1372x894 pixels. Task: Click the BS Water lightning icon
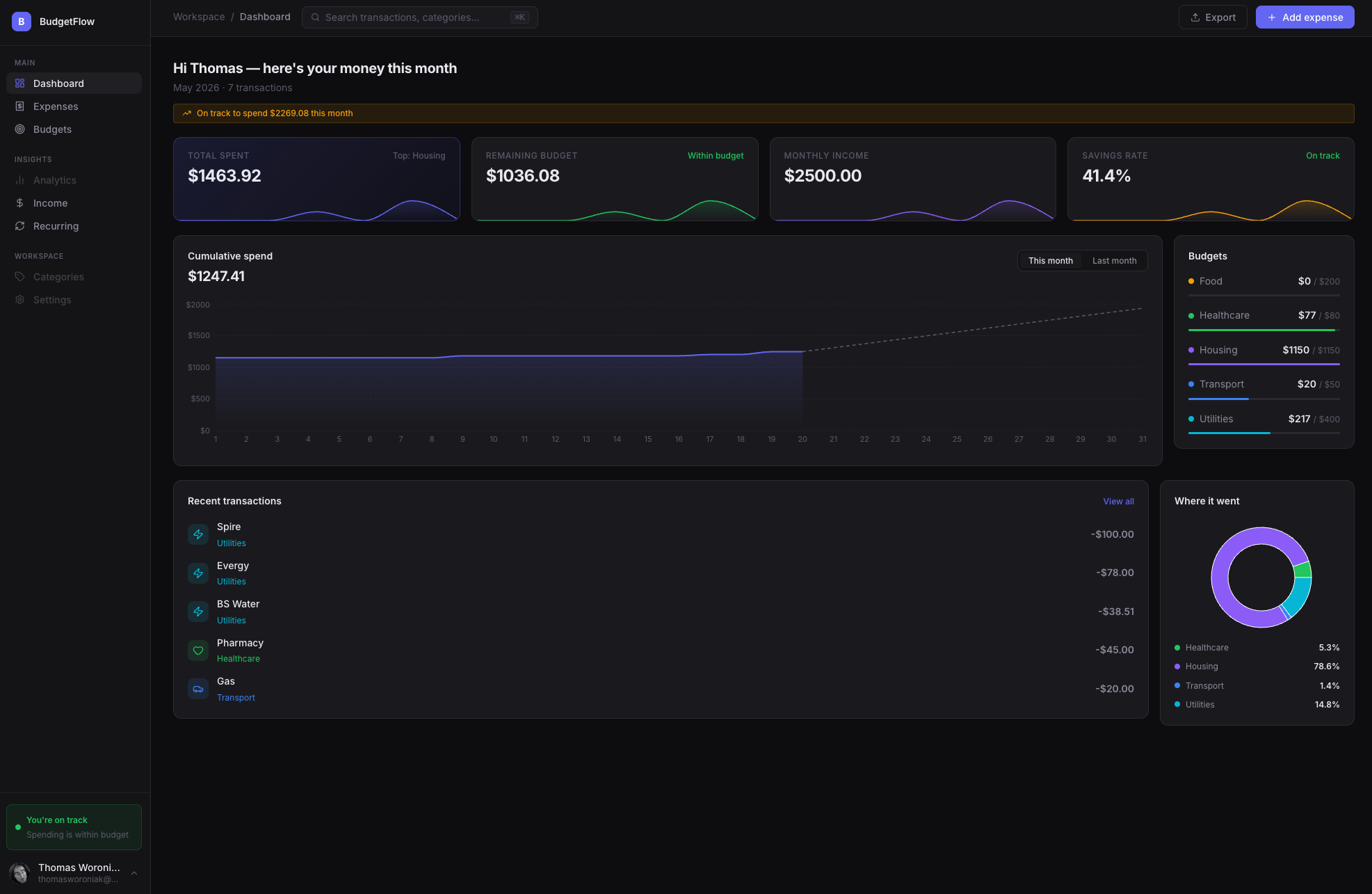coord(198,612)
